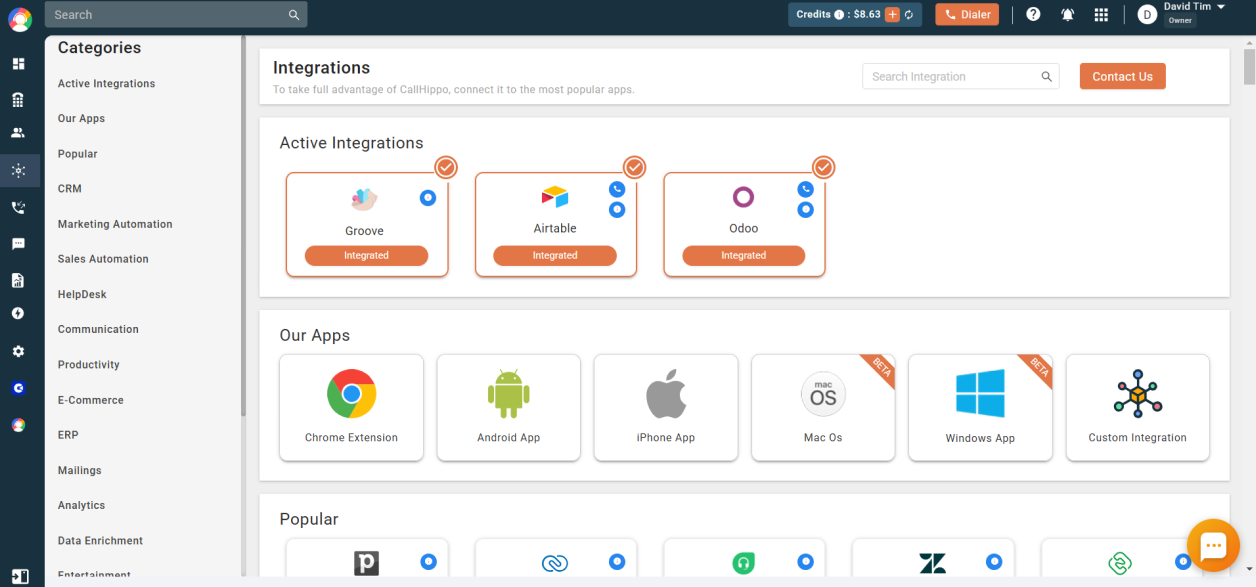Viewport: 1256px width, 587px height.
Task: Open the Custom Integration card
Action: [x=1138, y=407]
